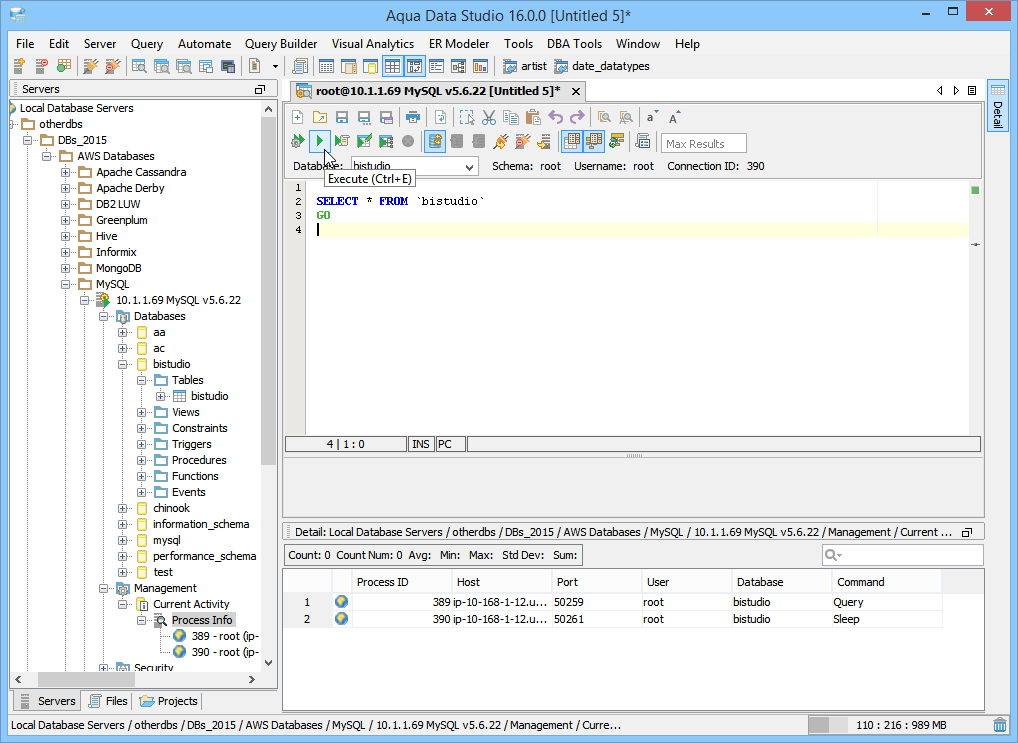Screen dimensions: 1018x743
Task: Click the Host column header
Action: coord(501,582)
